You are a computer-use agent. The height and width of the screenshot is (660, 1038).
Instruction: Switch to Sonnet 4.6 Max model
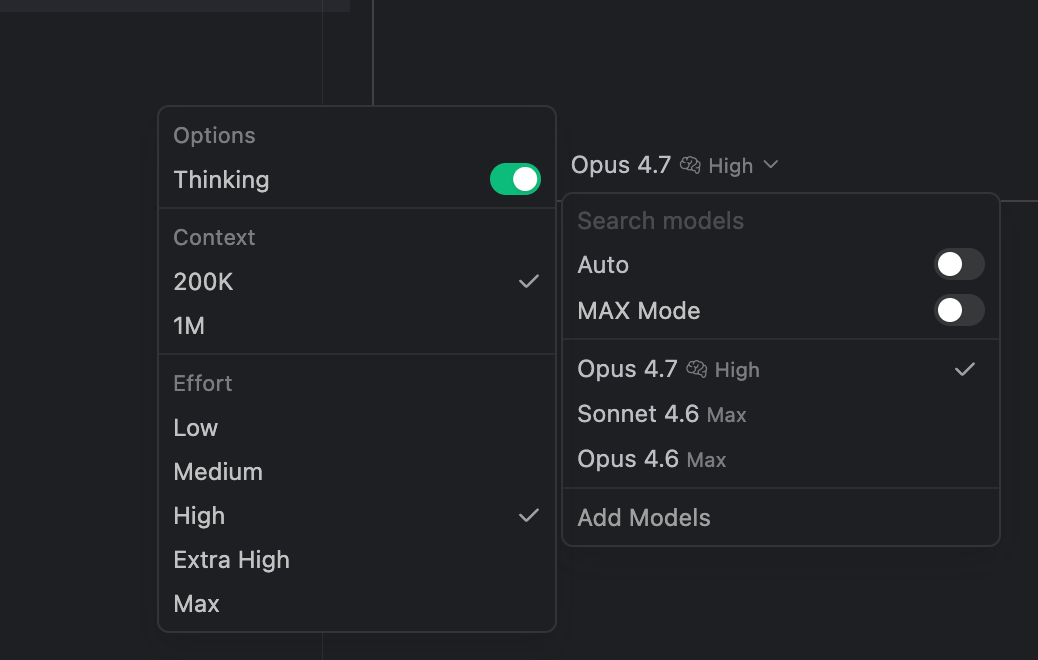[x=780, y=414]
